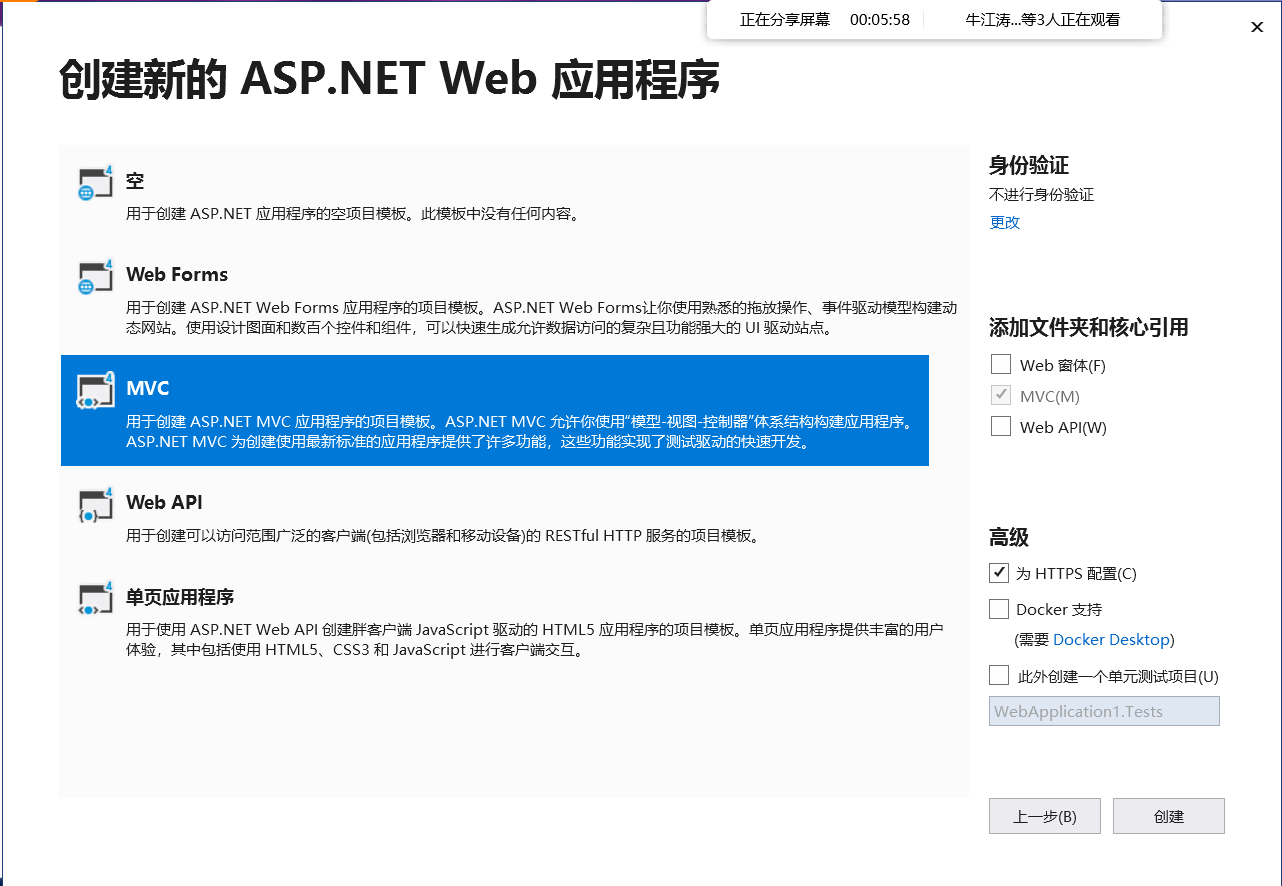This screenshot has height=886, width=1282.
Task: Check 此外创建一个单元测试项目(U)
Action: pos(998,675)
